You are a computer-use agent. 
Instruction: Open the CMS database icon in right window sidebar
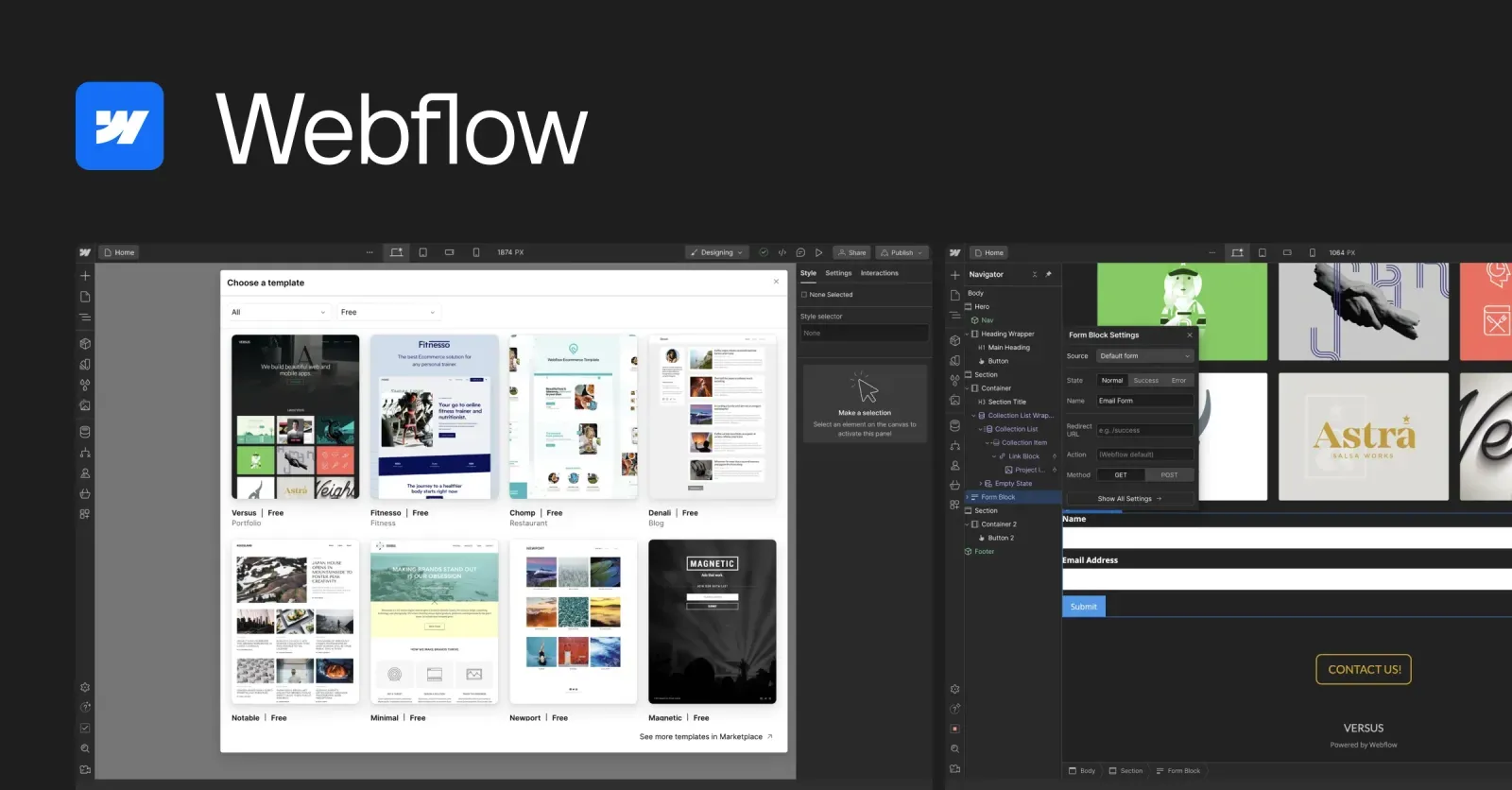(x=954, y=426)
